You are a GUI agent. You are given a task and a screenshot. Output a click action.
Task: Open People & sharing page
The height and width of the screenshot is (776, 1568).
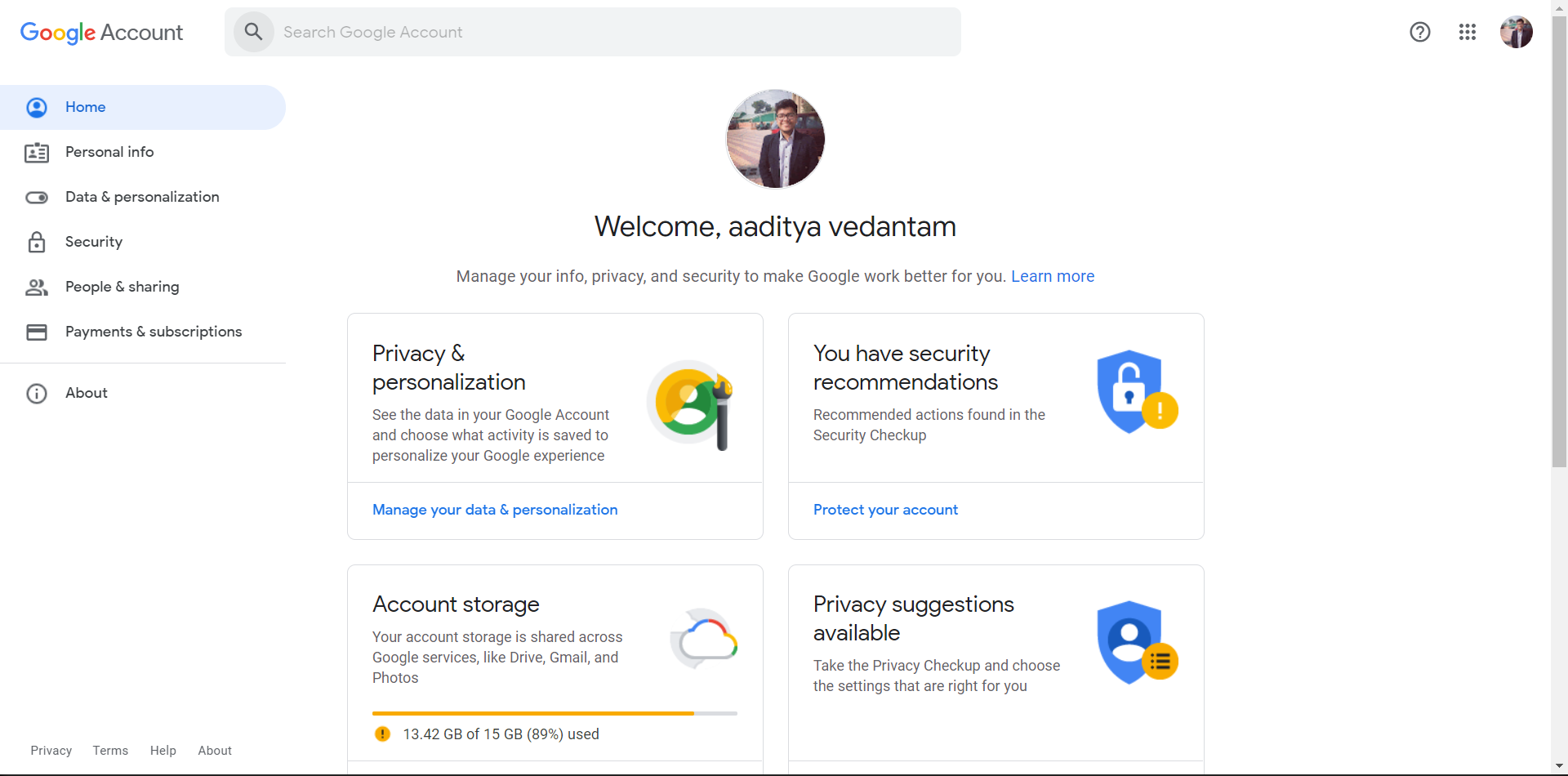[122, 287]
